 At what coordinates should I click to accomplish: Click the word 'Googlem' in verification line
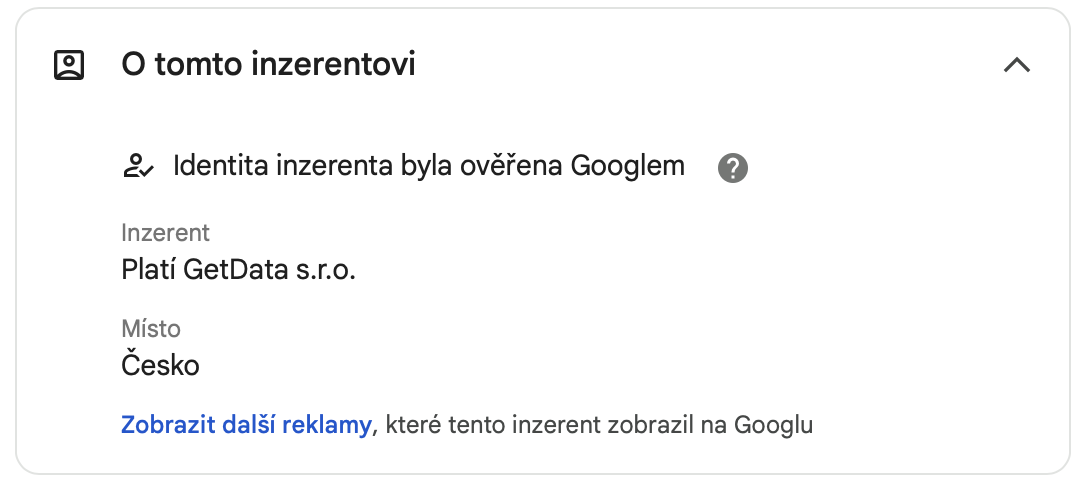[628, 166]
